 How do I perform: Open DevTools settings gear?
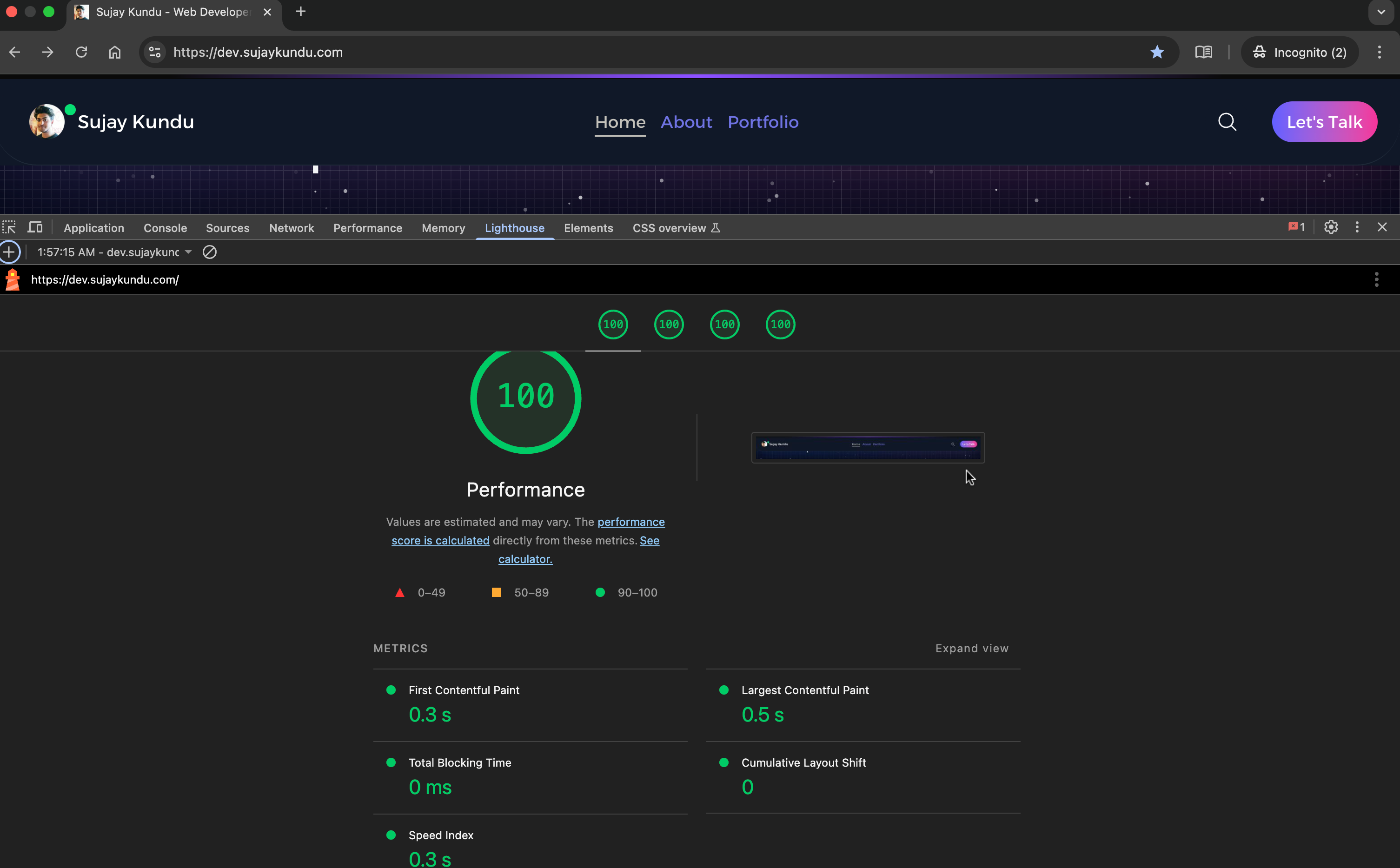(x=1331, y=227)
